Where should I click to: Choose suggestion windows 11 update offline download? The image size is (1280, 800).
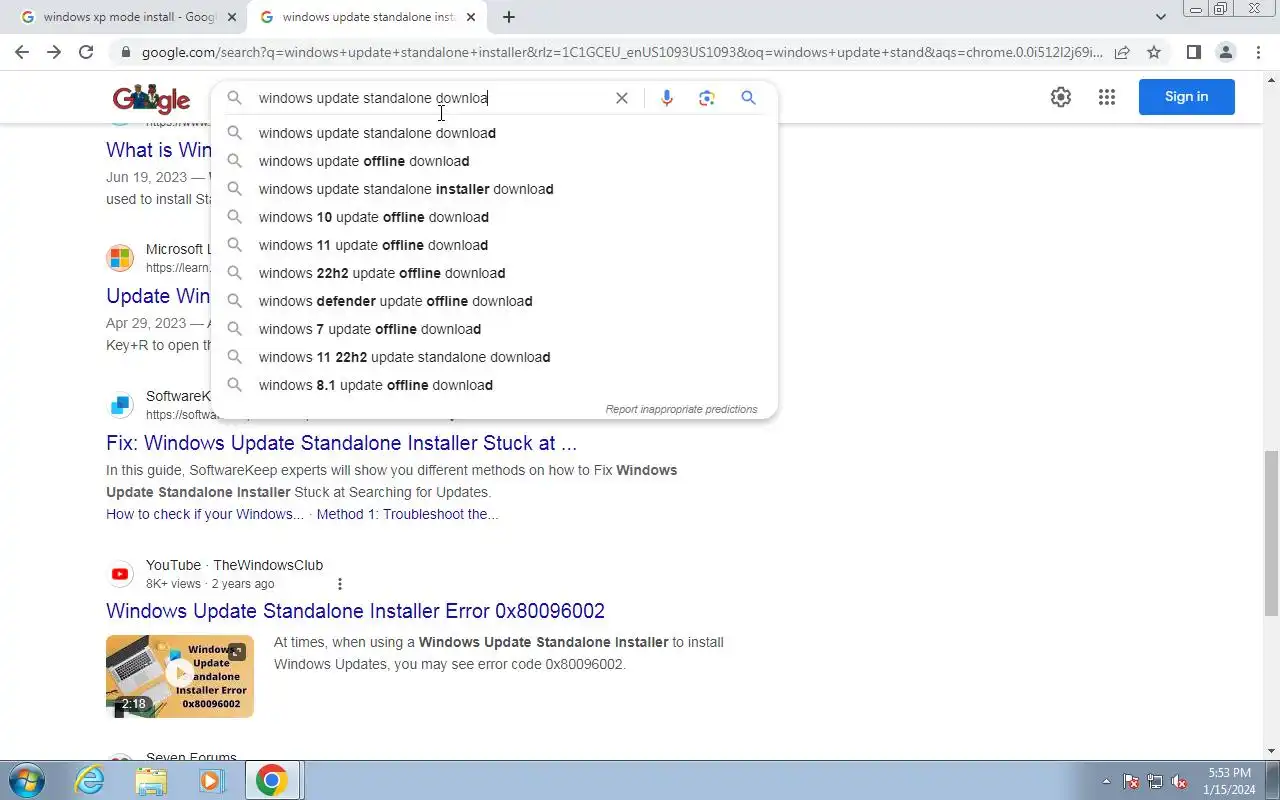pos(494,245)
